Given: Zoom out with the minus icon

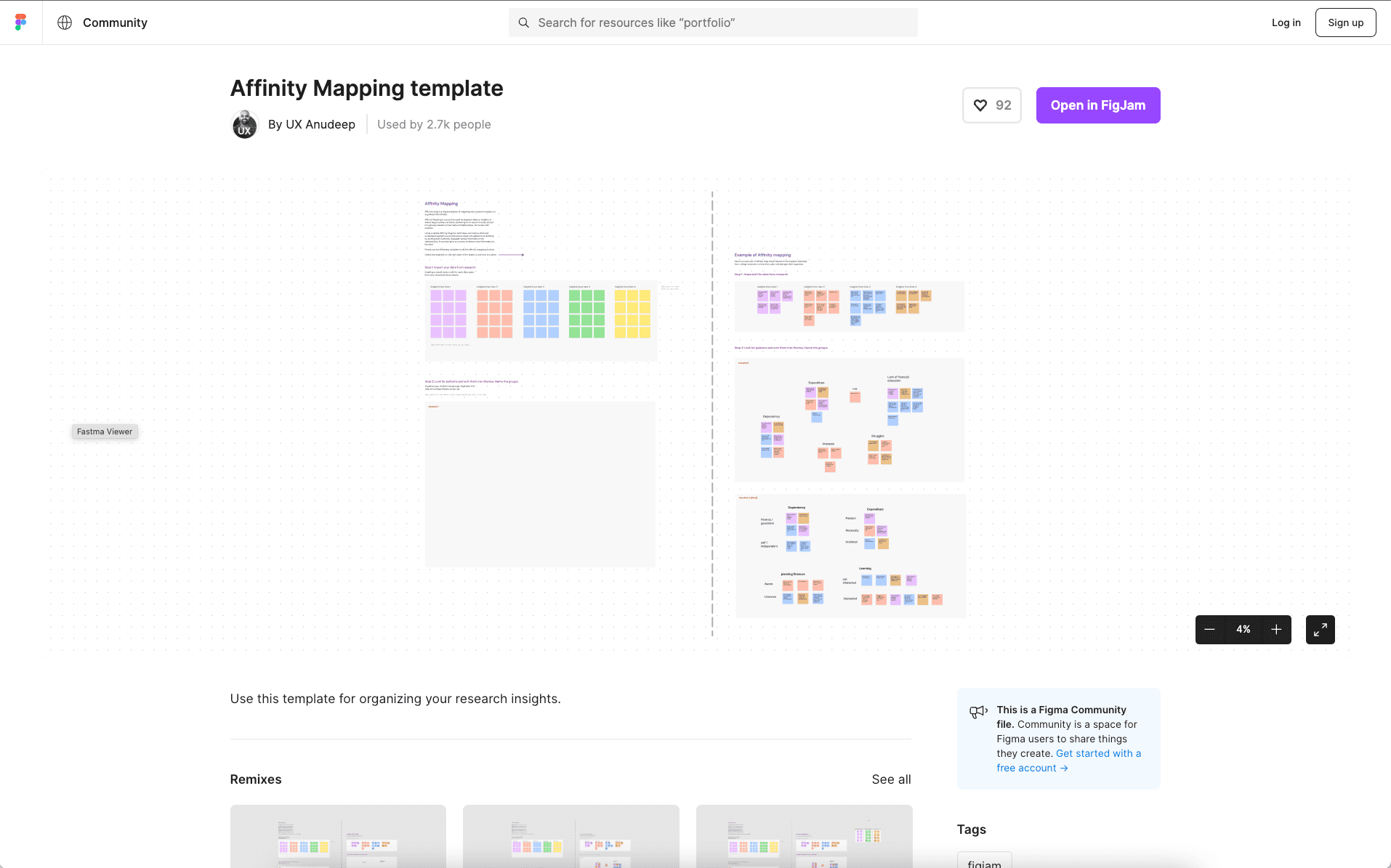Looking at the screenshot, I should (1209, 630).
